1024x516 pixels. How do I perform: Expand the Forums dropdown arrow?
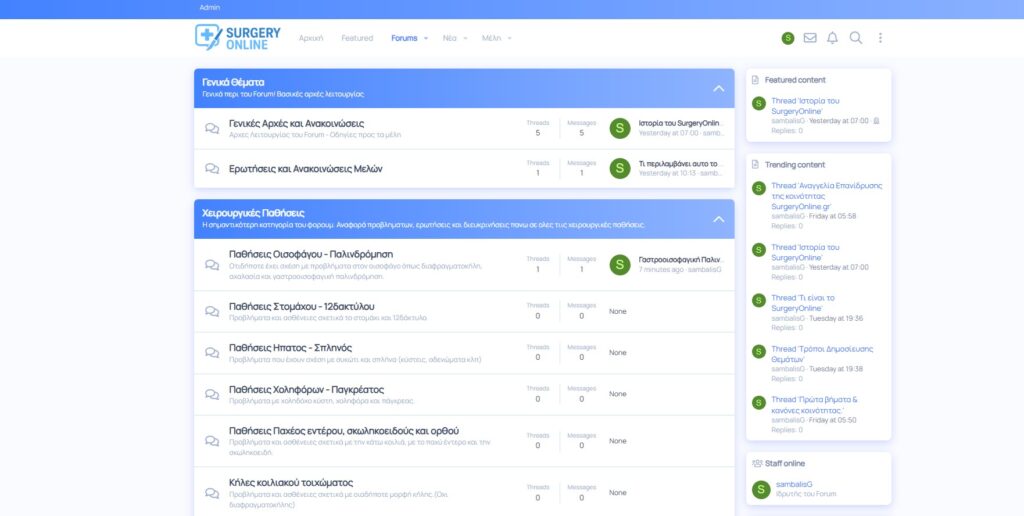[426, 38]
